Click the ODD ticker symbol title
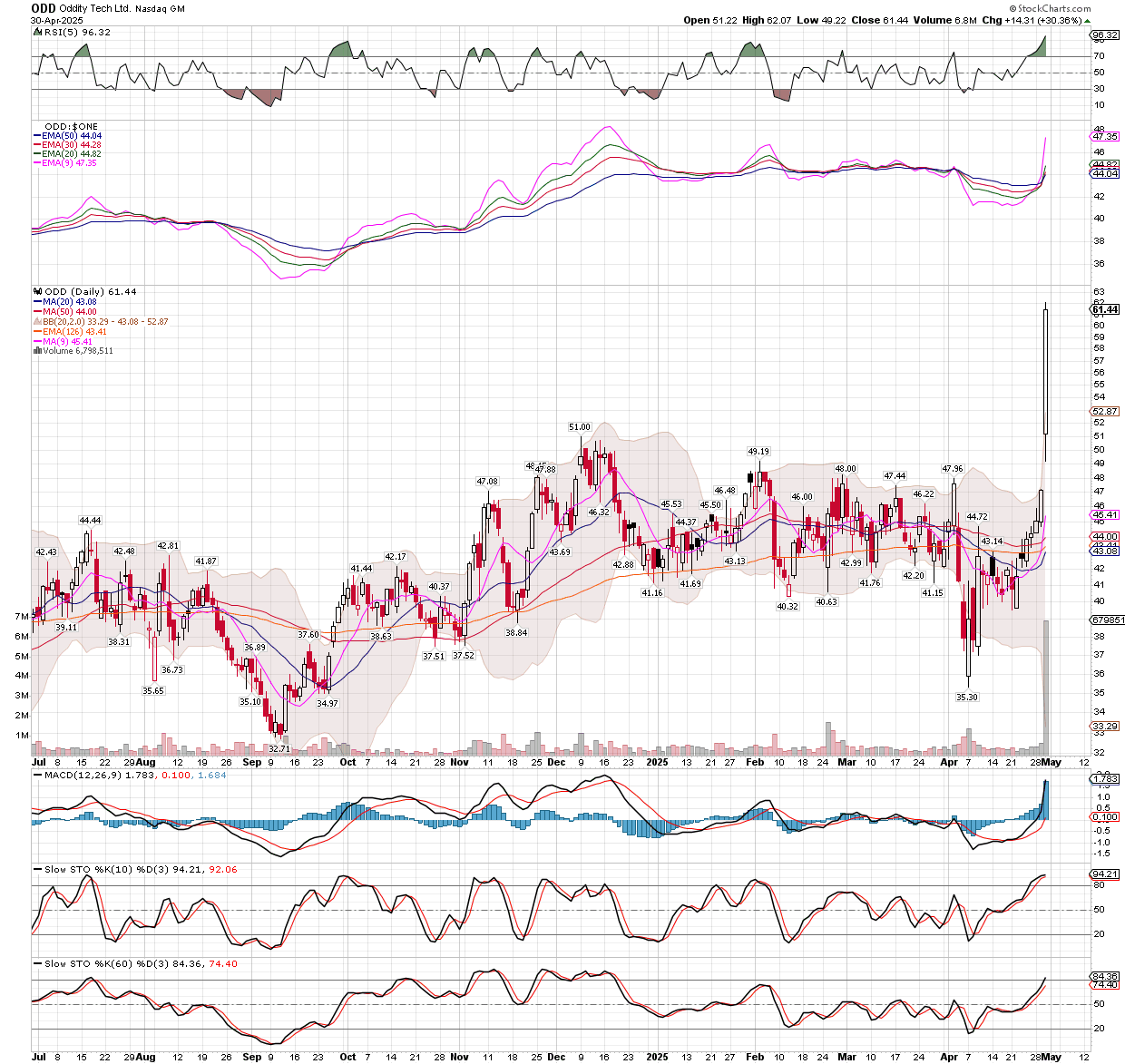Image resolution: width=1125 pixels, height=1064 pixels. click(44, 8)
